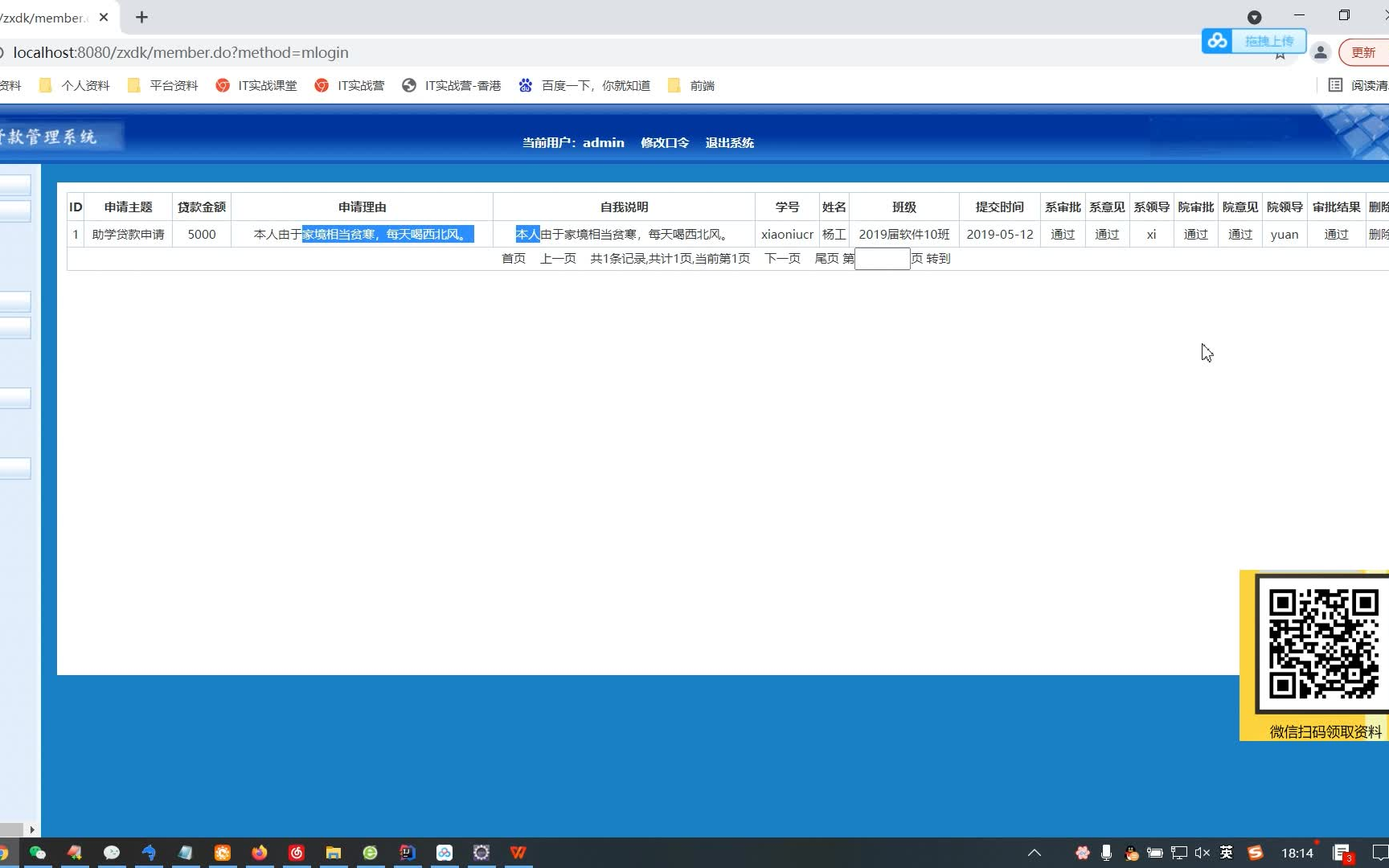Screen dimensions: 1389x868
Task: Open WPS Office from the taskbar
Action: (518, 853)
